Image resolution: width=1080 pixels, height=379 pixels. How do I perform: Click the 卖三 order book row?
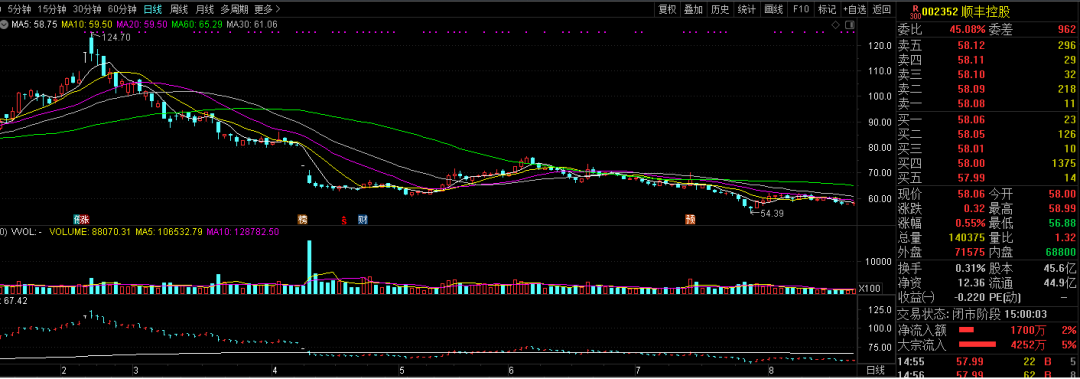tap(987, 74)
